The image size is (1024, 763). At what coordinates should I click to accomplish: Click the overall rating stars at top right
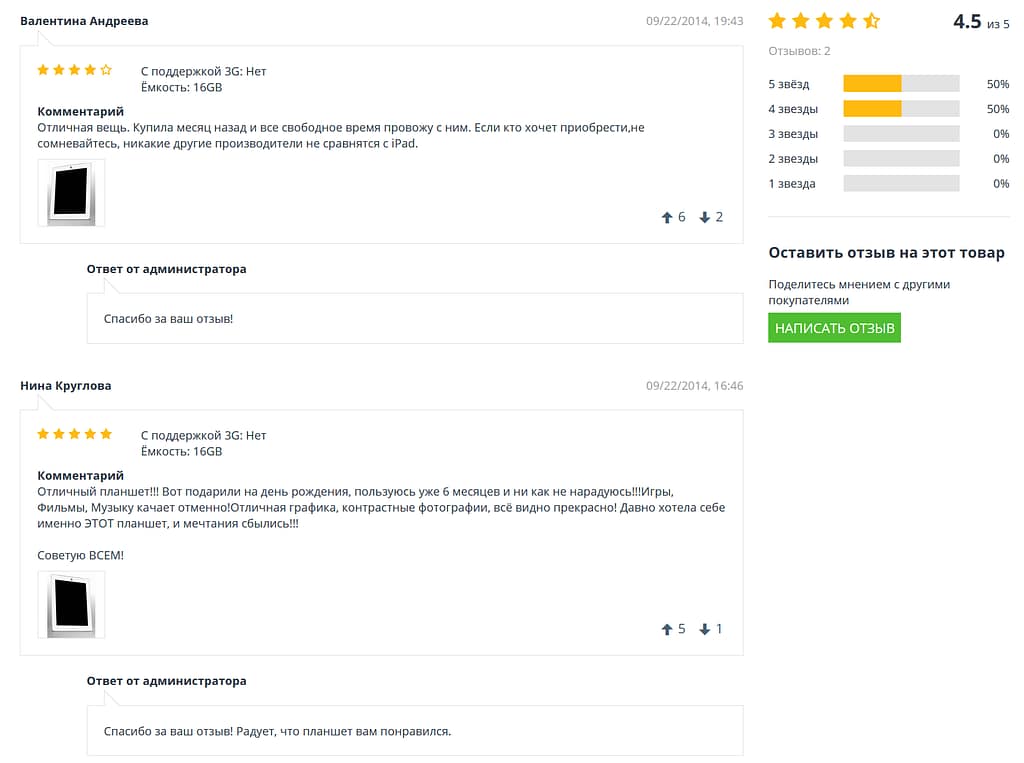pyautogui.click(x=823, y=21)
